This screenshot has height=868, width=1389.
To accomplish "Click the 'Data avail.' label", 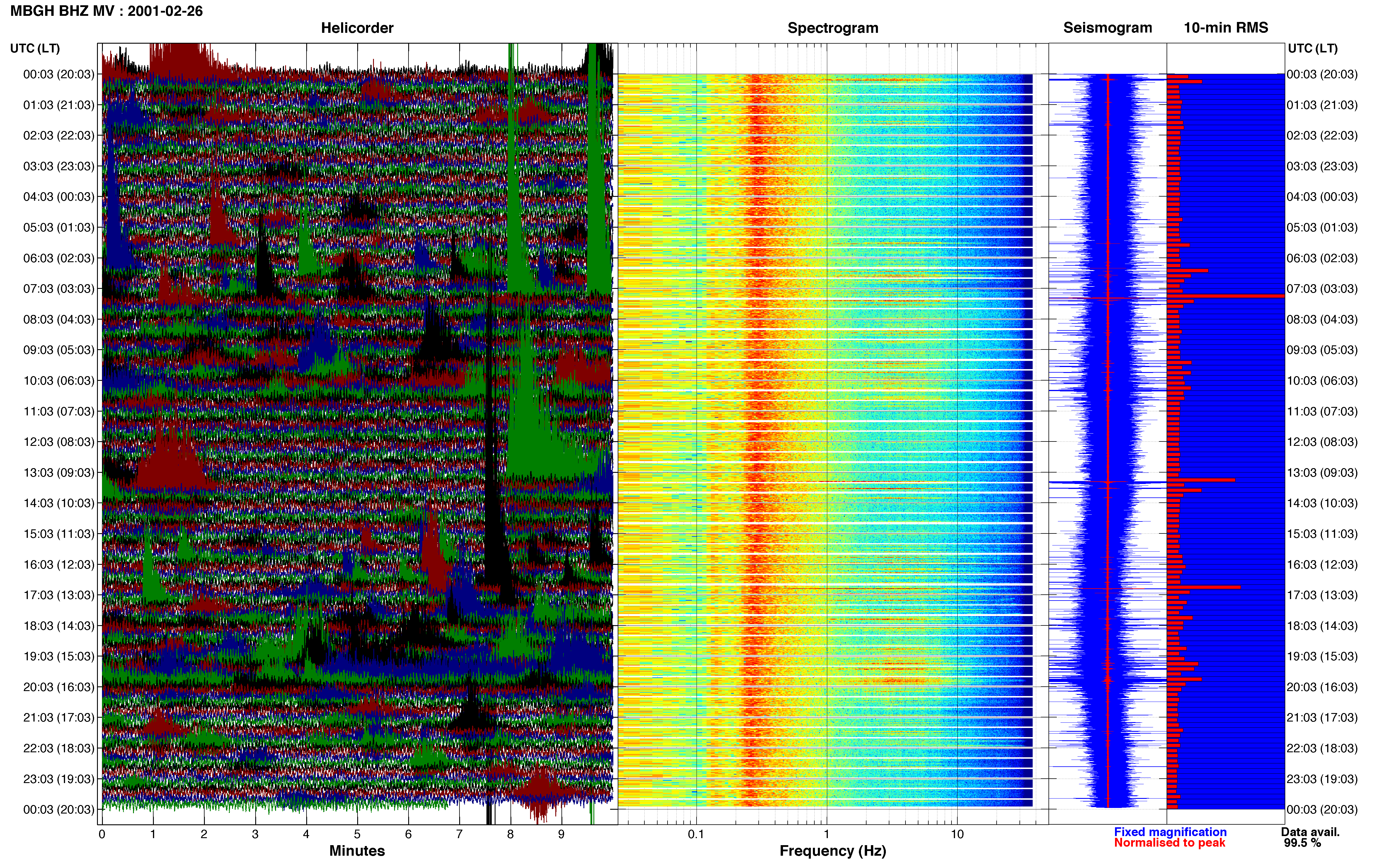I will click(x=1310, y=832).
